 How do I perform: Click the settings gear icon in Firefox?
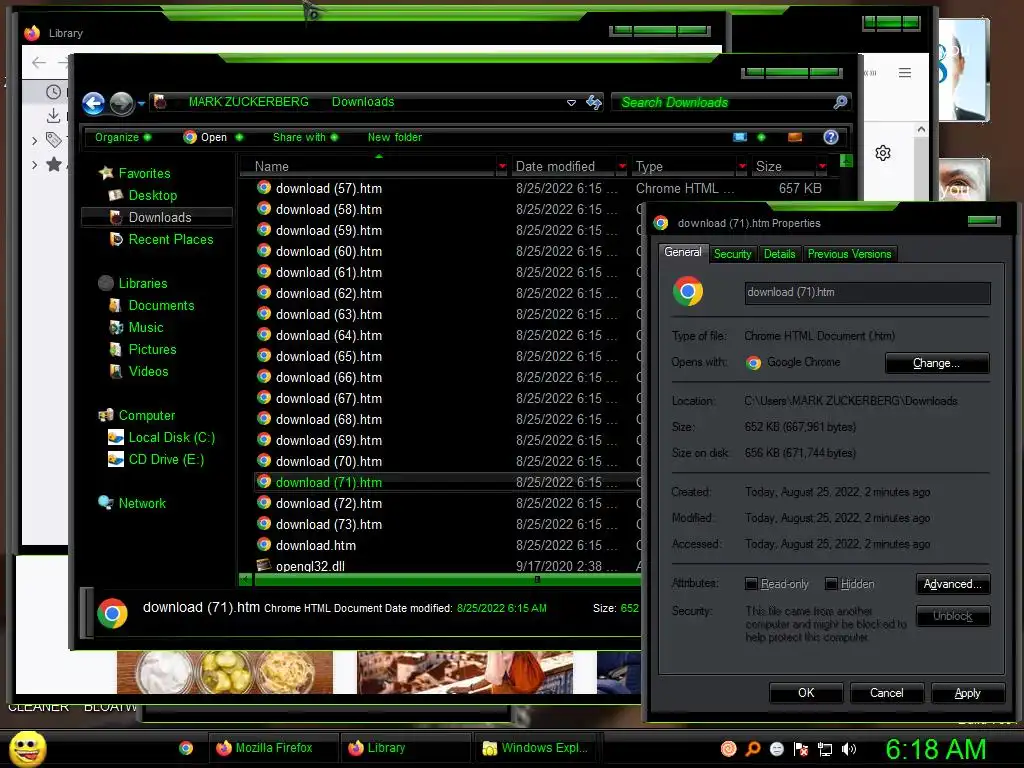click(x=883, y=153)
